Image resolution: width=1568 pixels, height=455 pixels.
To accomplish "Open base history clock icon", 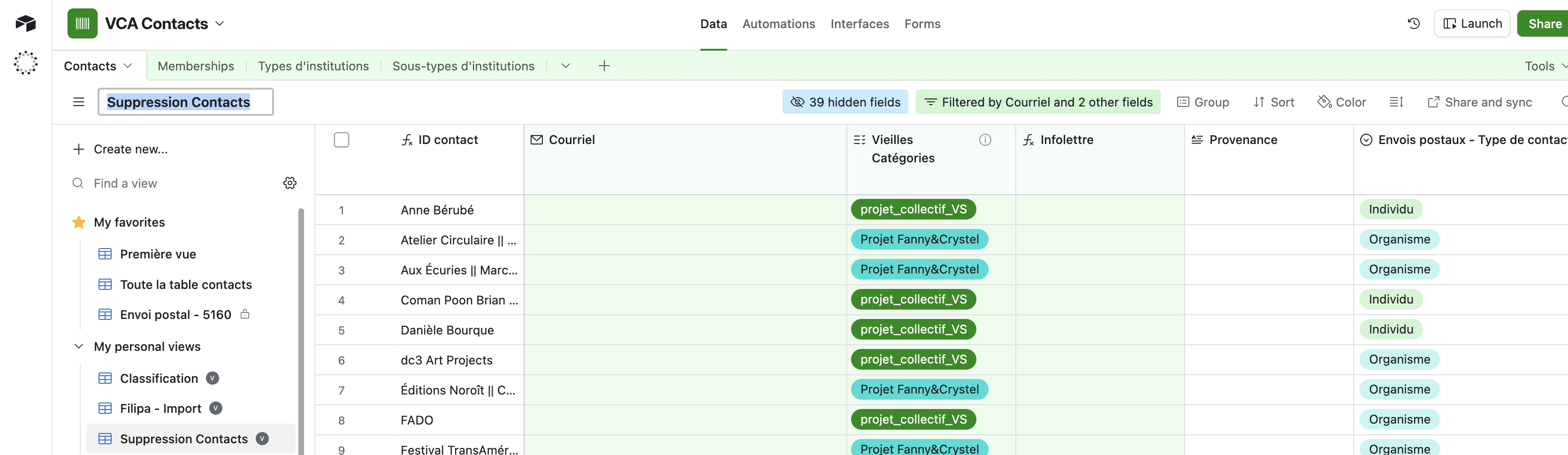I will 1413,24.
